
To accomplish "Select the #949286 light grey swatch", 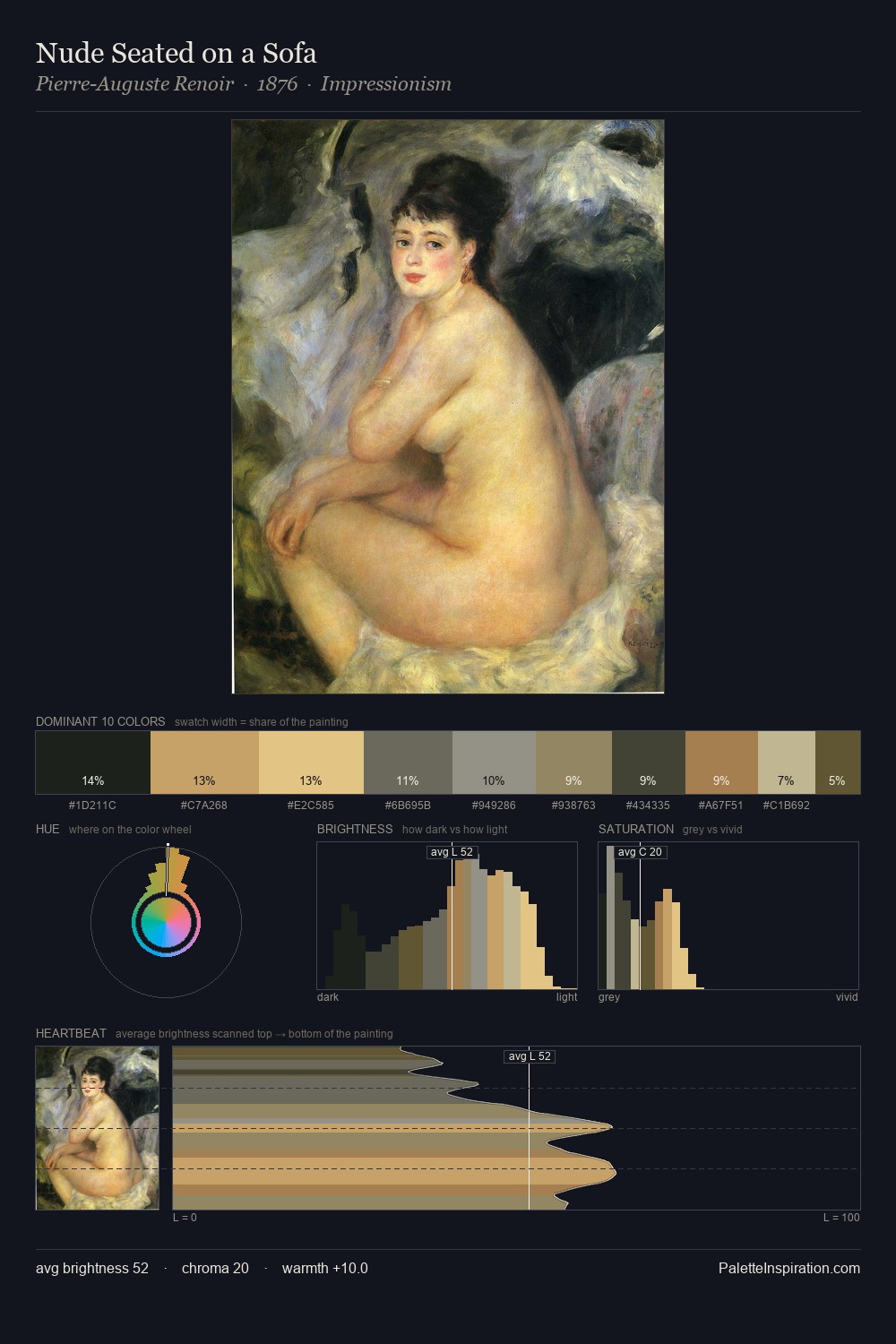I will tap(494, 762).
